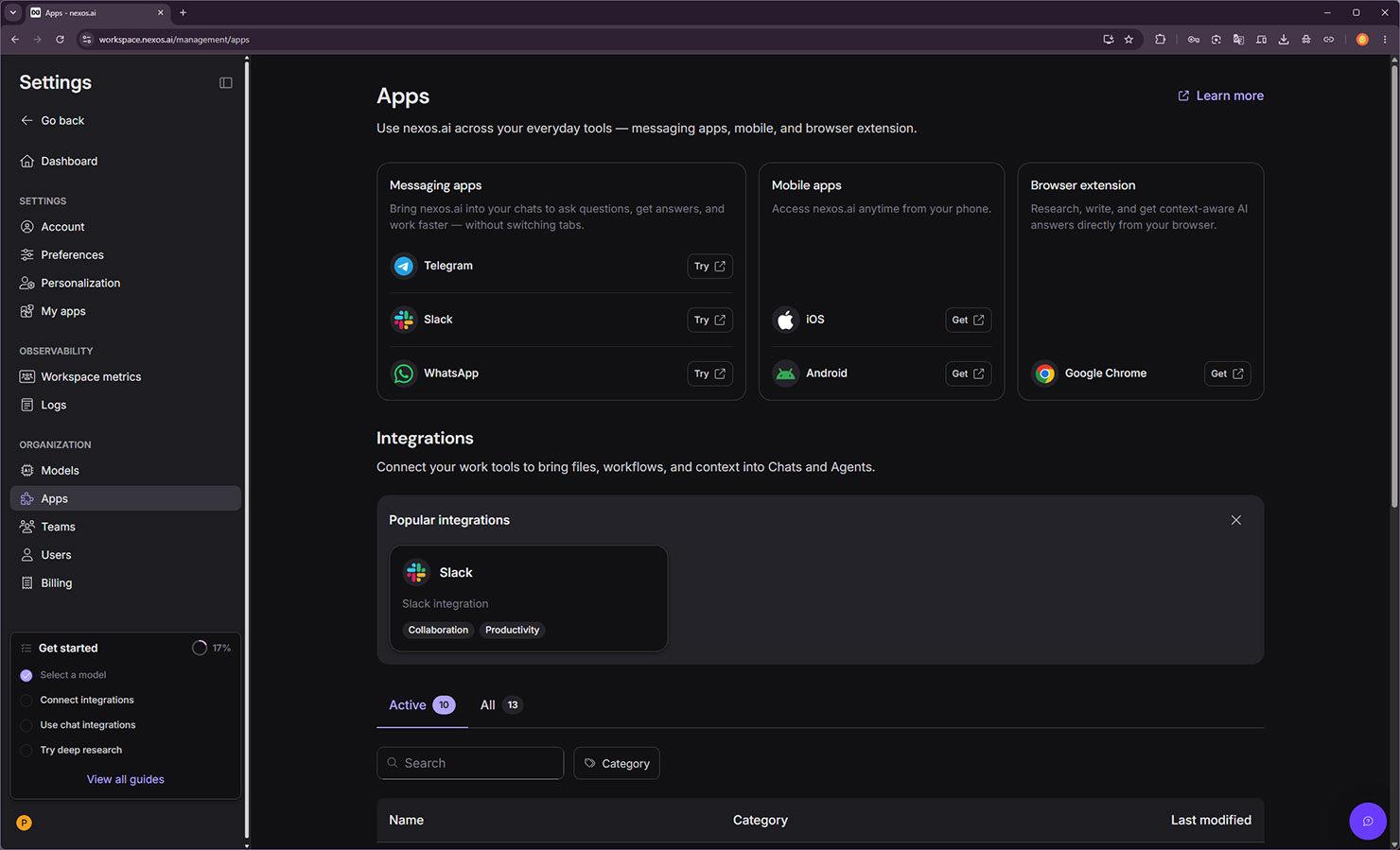Open the Category filter dropdown
The image size is (1400, 850).
[x=617, y=763]
